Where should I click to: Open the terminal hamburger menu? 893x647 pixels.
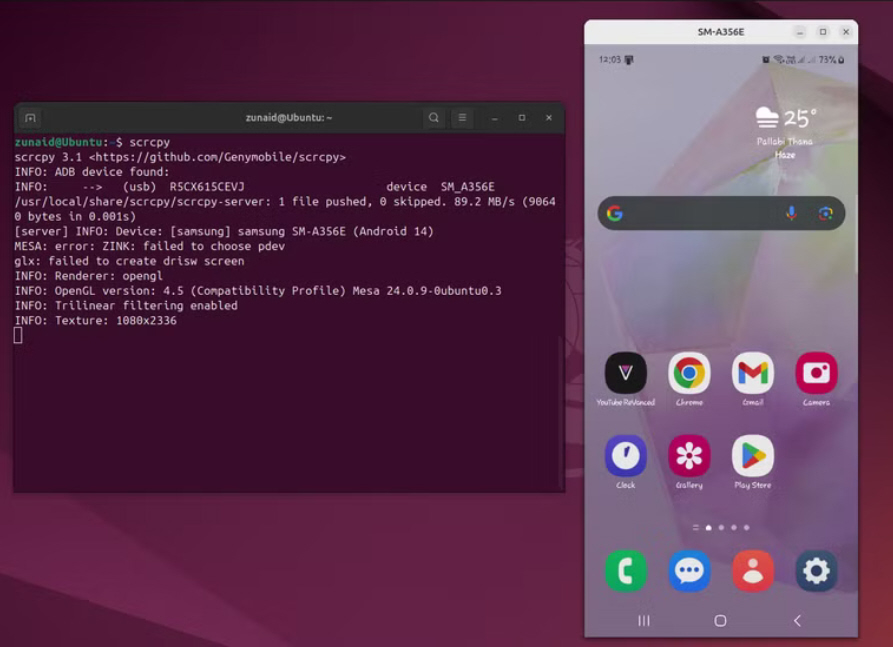click(462, 118)
